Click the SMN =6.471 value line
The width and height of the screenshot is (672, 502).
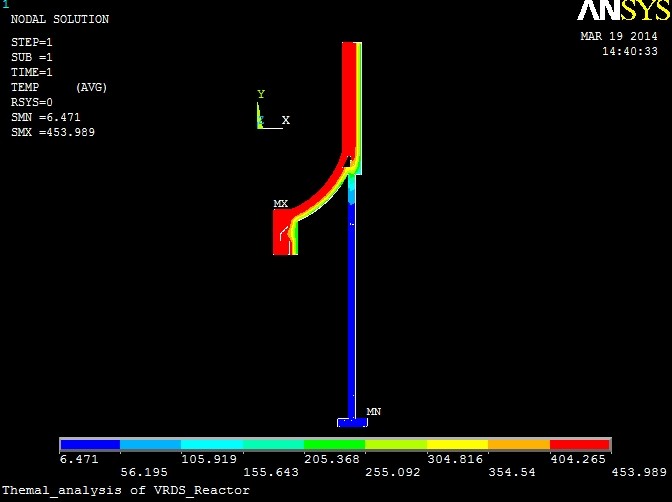coord(46,117)
